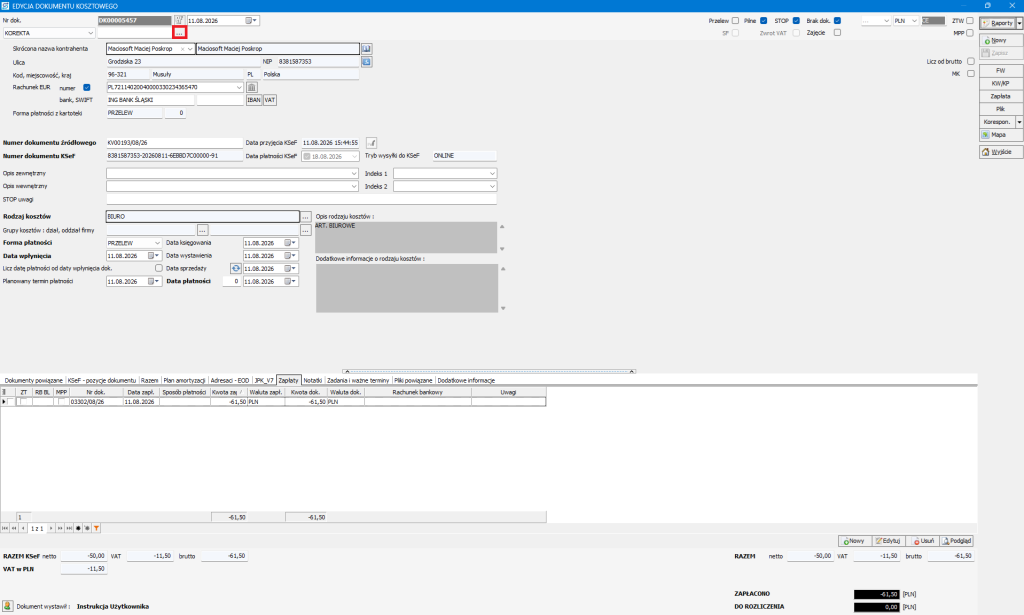Enable the MK checkbox
The width and height of the screenshot is (1024, 615).
[x=970, y=74]
